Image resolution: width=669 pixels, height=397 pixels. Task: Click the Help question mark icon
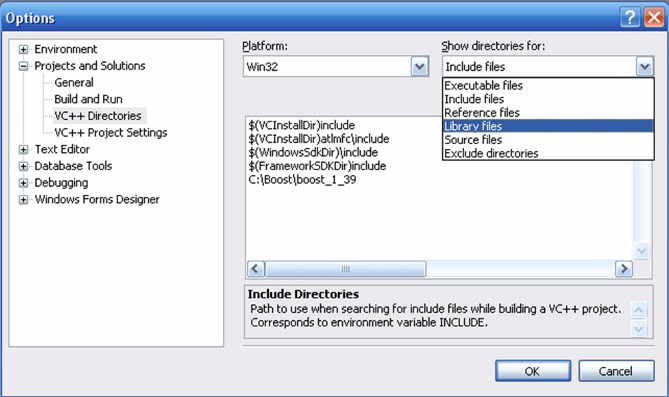630,18
